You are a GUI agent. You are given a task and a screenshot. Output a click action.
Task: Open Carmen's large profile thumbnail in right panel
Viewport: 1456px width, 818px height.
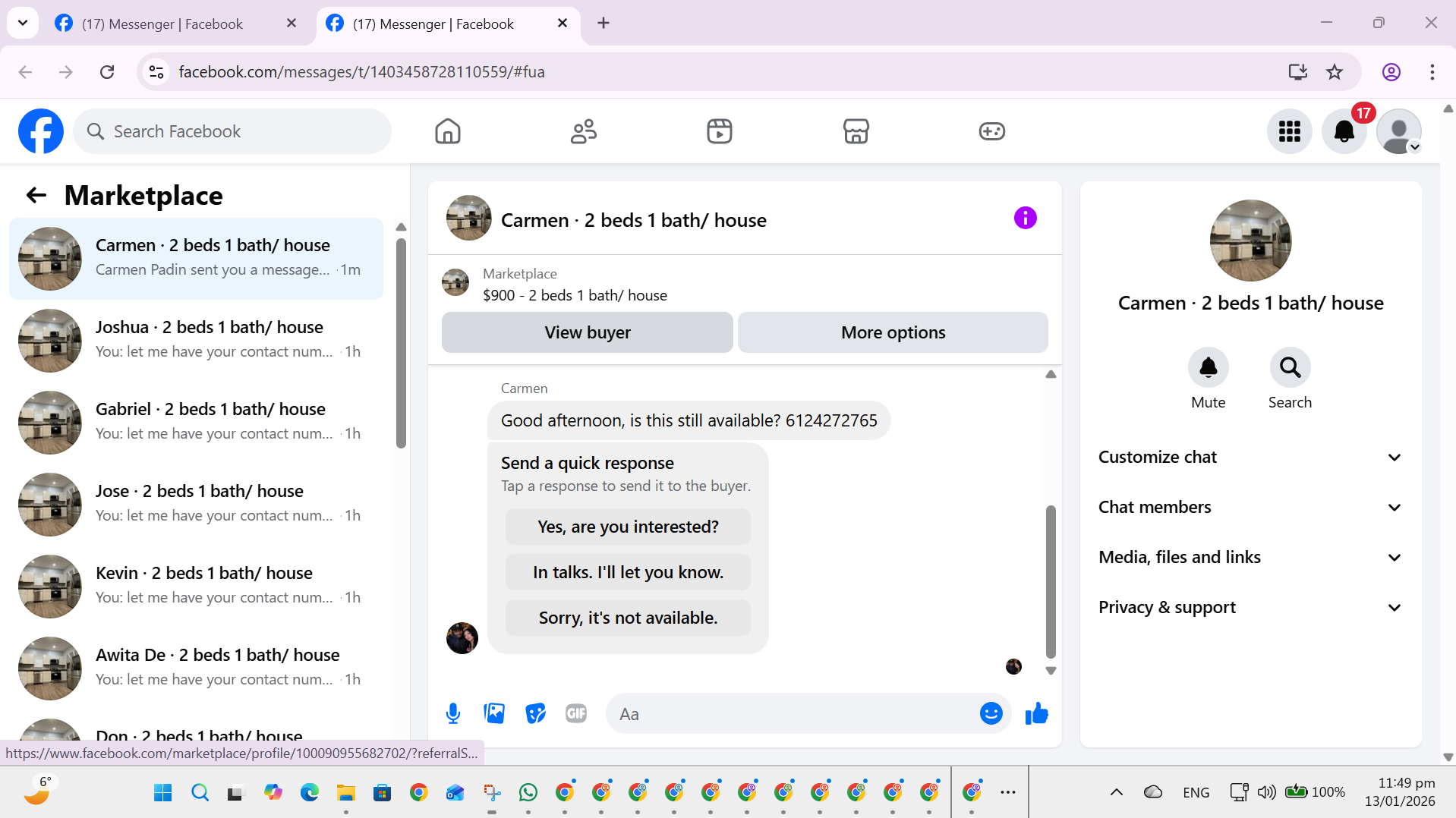coord(1250,241)
